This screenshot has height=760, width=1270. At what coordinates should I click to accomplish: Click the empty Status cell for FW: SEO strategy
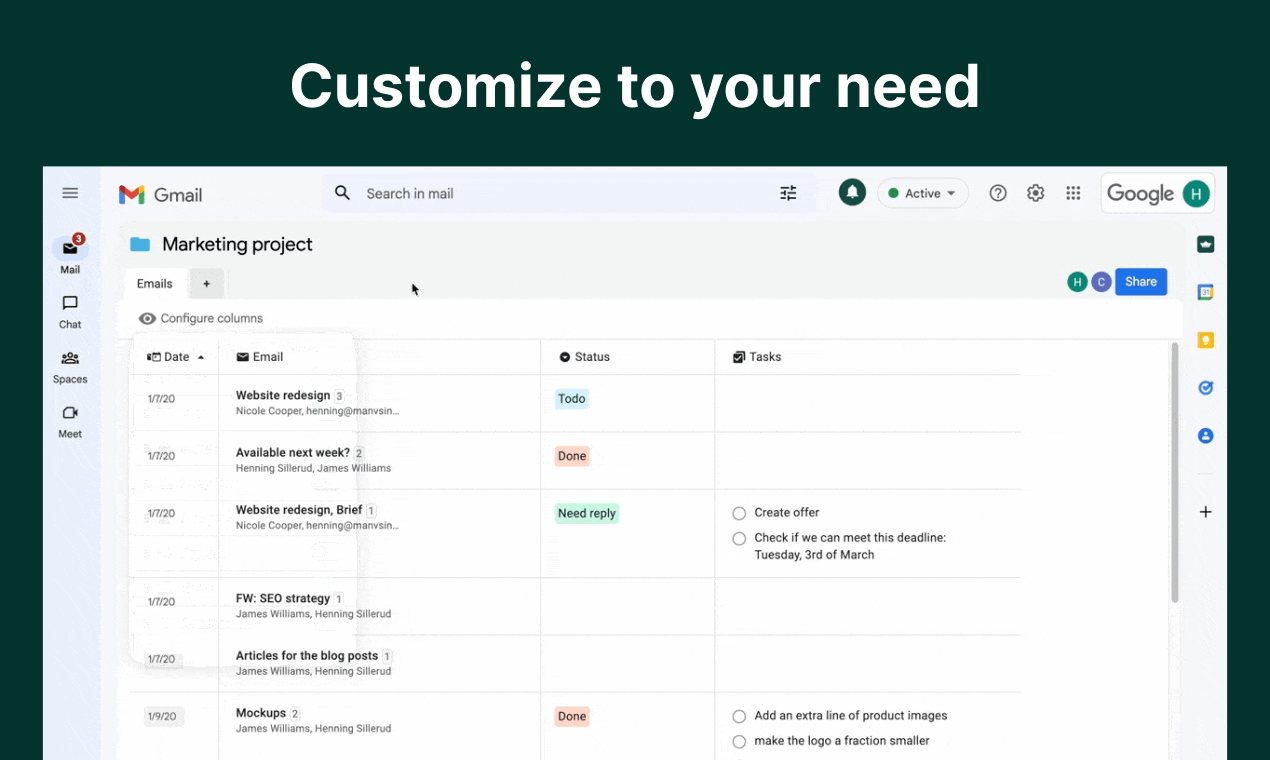pyautogui.click(x=628, y=607)
